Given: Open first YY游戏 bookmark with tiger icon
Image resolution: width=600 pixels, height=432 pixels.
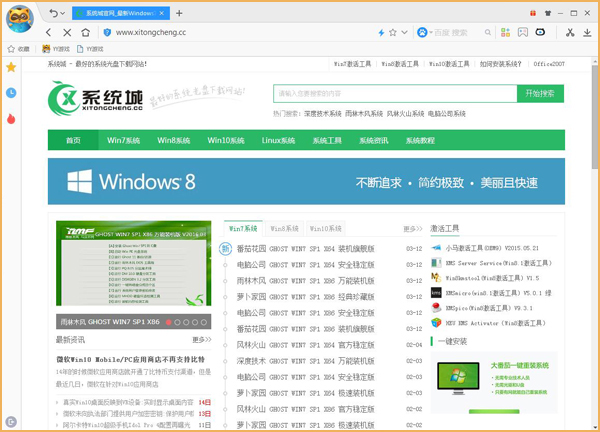Looking at the screenshot, I should click(x=56, y=49).
